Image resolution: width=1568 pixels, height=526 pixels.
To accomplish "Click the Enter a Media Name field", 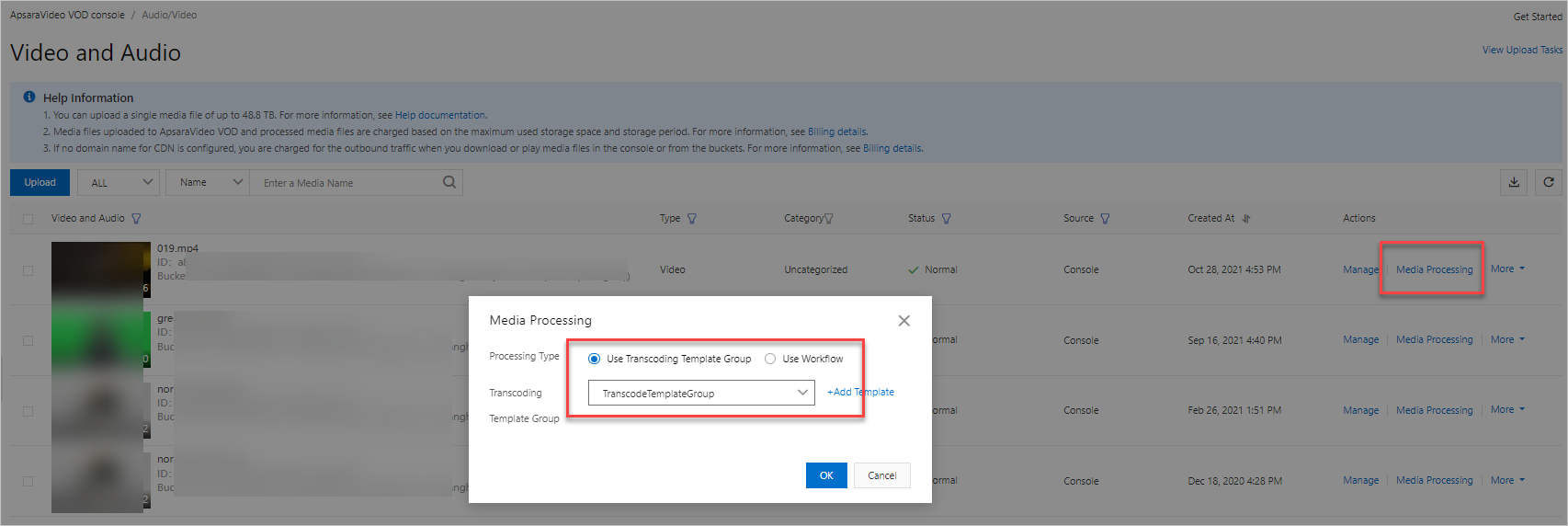I will [x=347, y=183].
